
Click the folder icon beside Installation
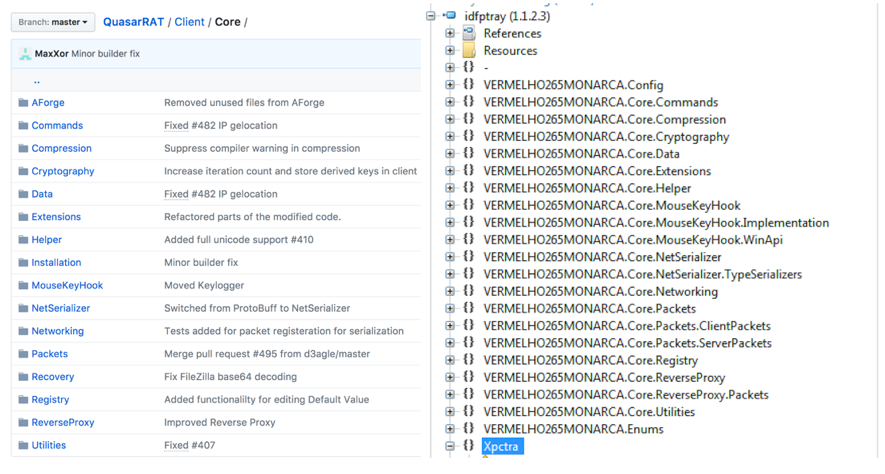click(23, 262)
